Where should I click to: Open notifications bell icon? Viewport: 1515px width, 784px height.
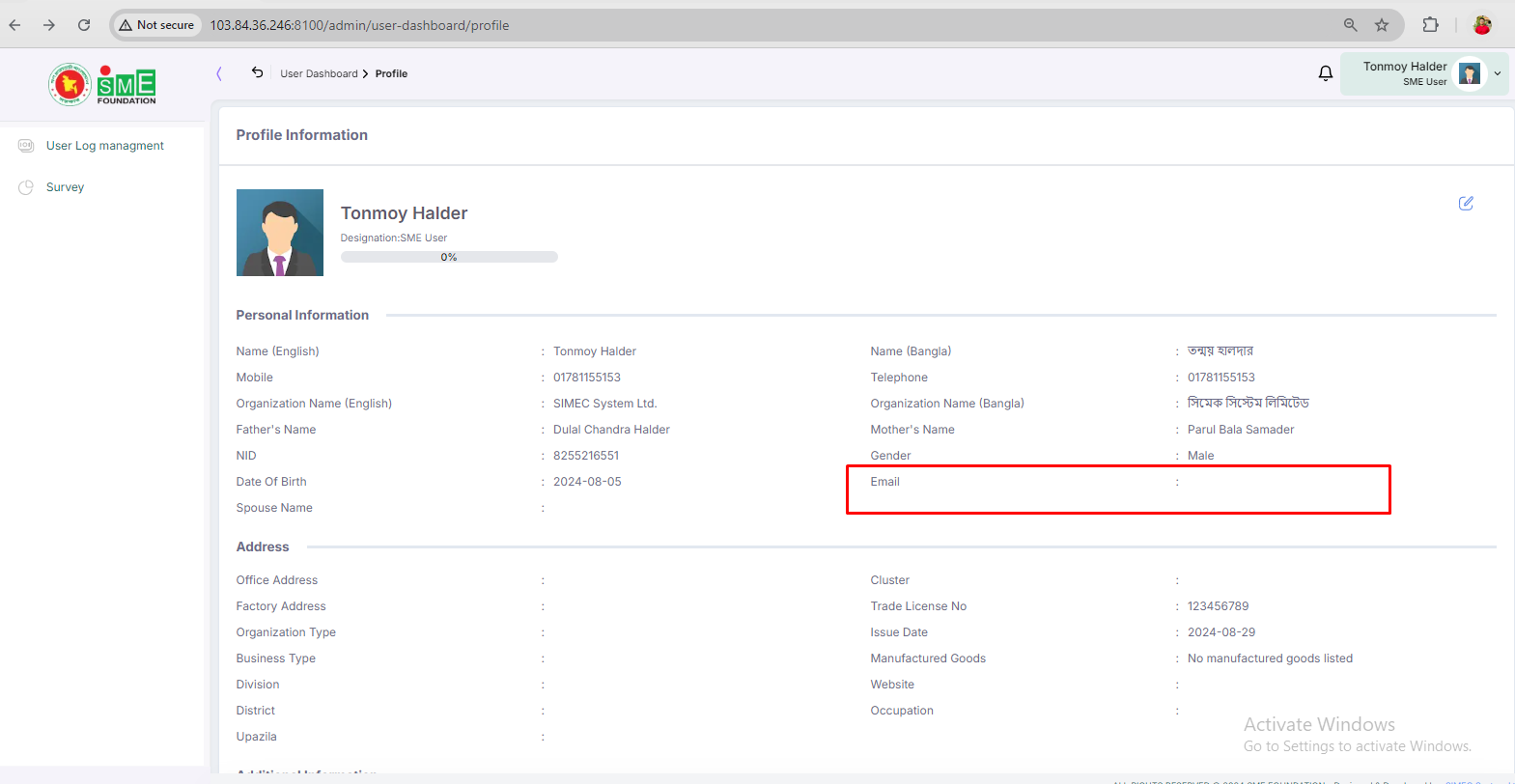point(1326,73)
